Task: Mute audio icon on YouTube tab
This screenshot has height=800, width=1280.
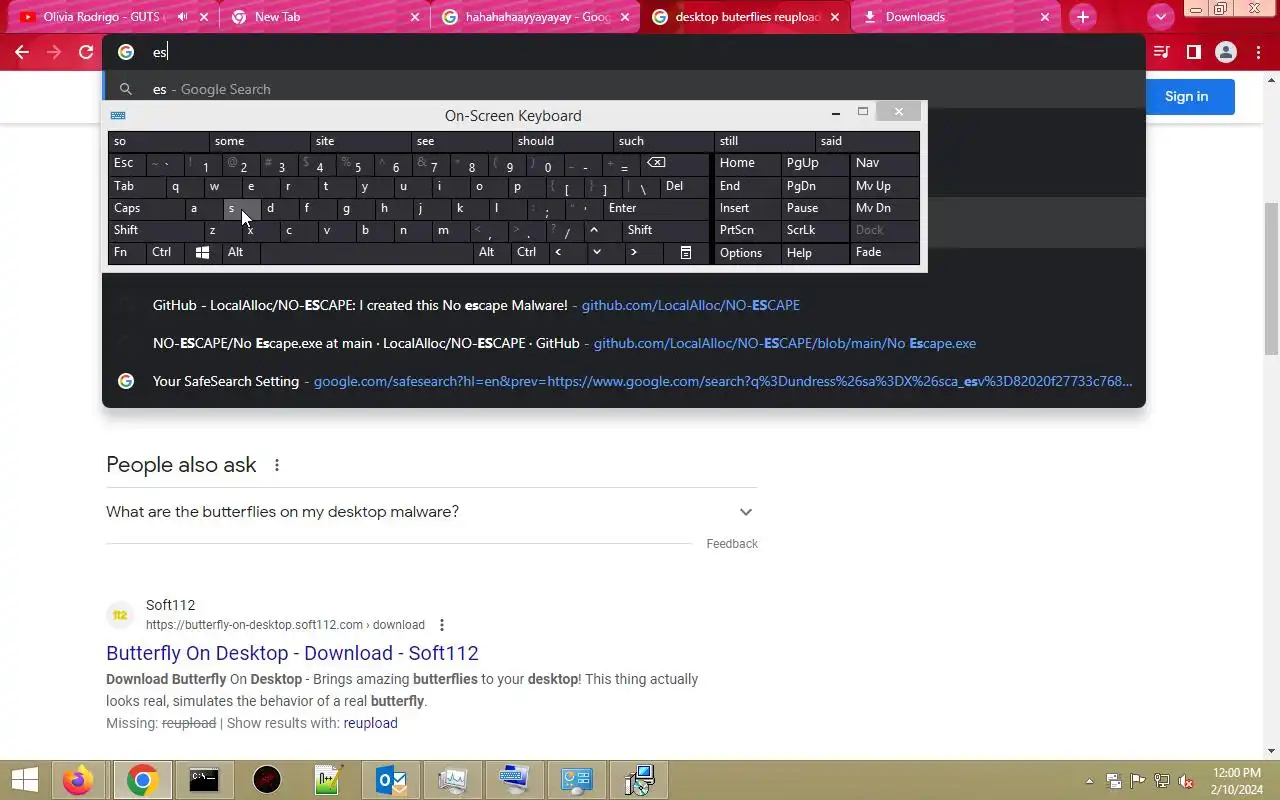Action: point(183,17)
